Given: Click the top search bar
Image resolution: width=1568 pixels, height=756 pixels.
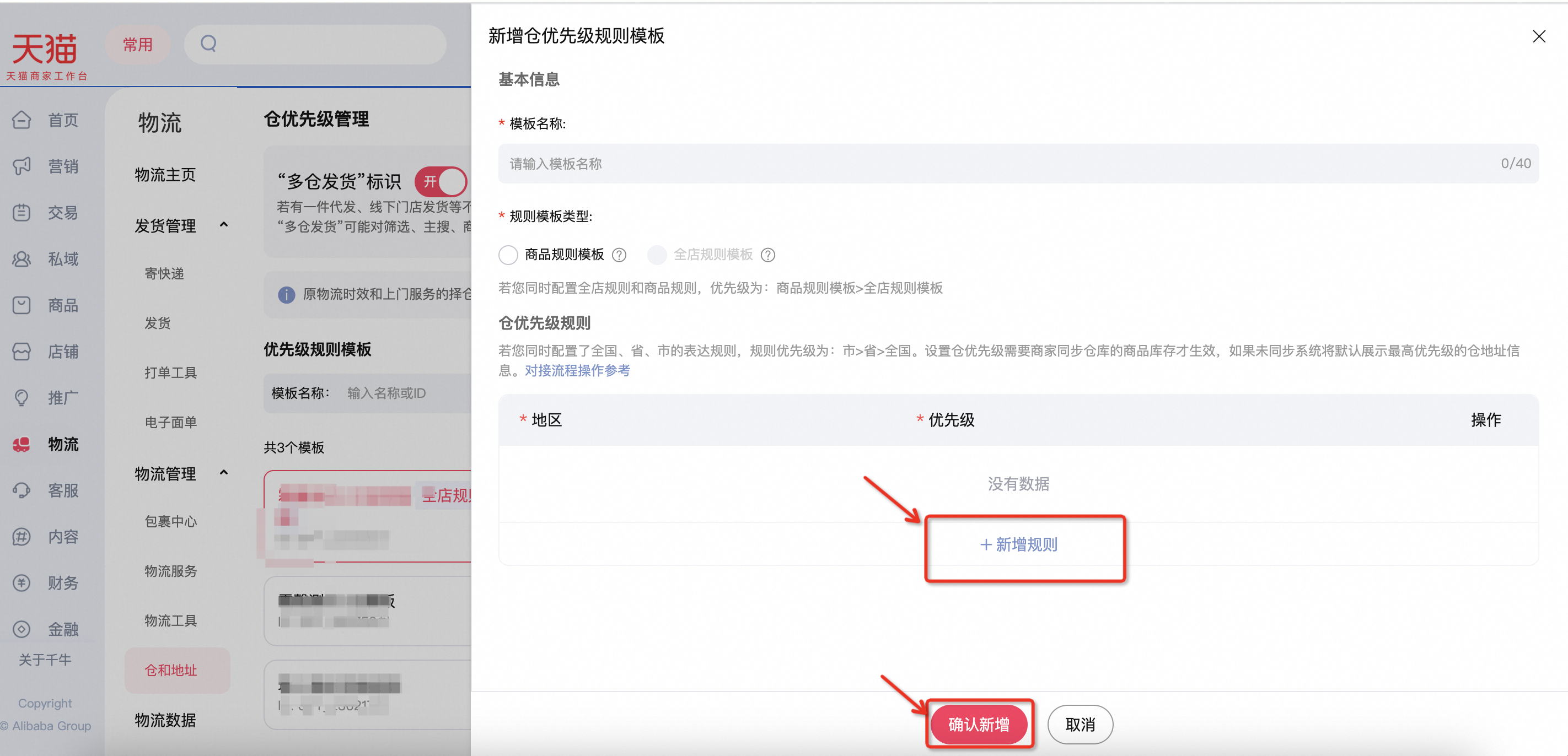Looking at the screenshot, I should (315, 45).
